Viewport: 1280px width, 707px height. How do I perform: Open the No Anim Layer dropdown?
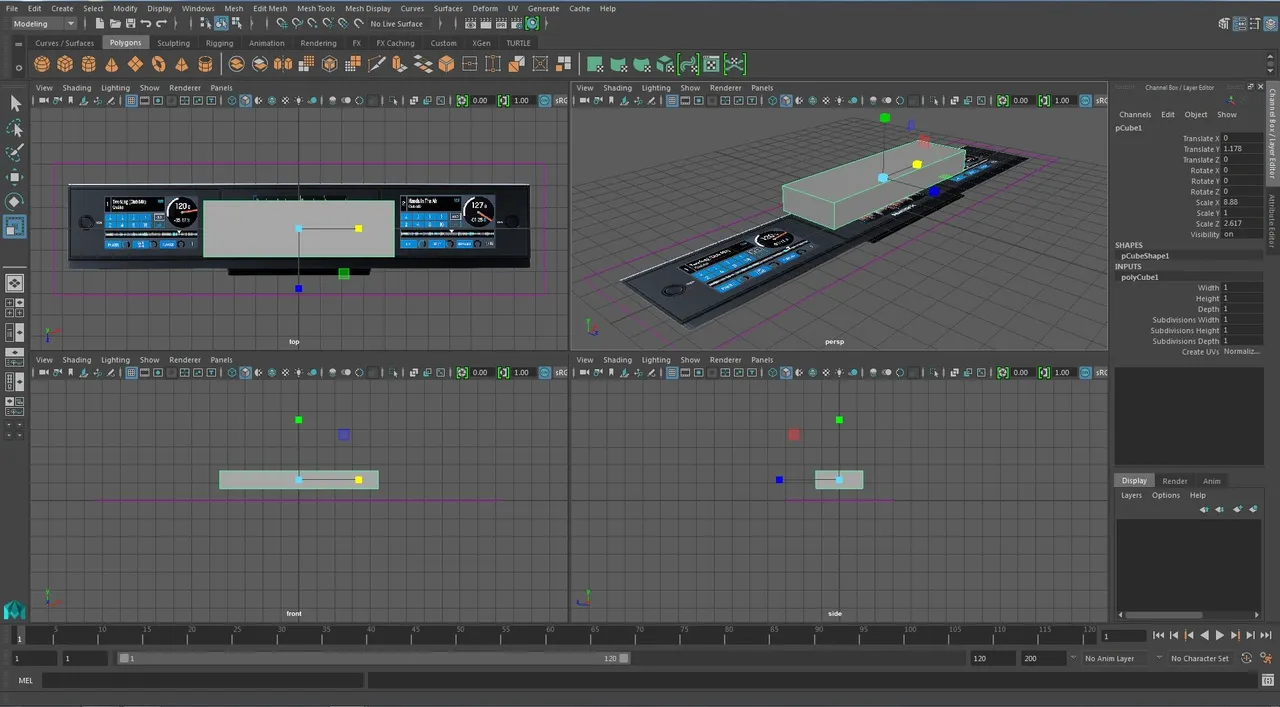(1114, 658)
